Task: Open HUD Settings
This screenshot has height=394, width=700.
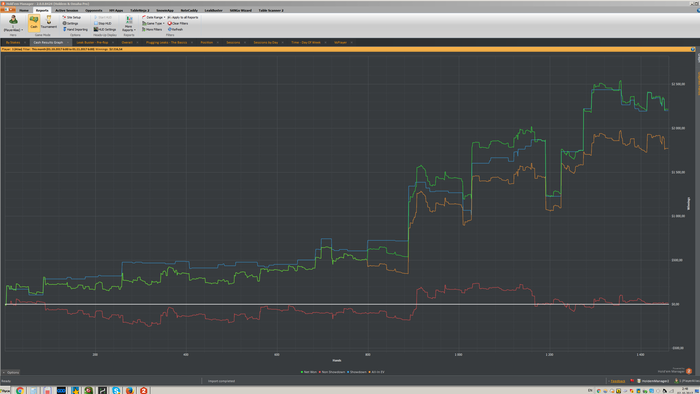Action: click(x=105, y=29)
